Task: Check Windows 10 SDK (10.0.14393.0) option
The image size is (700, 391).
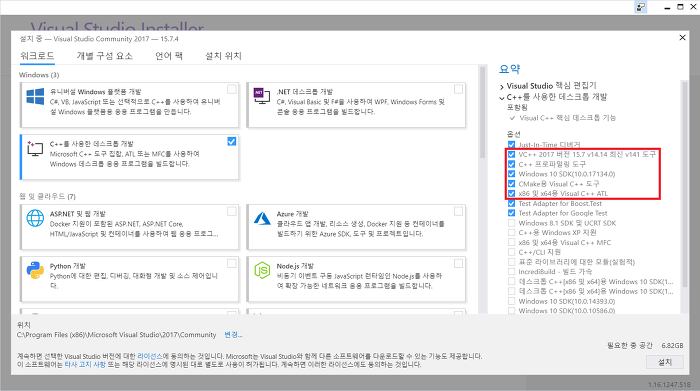Action: (x=512, y=301)
